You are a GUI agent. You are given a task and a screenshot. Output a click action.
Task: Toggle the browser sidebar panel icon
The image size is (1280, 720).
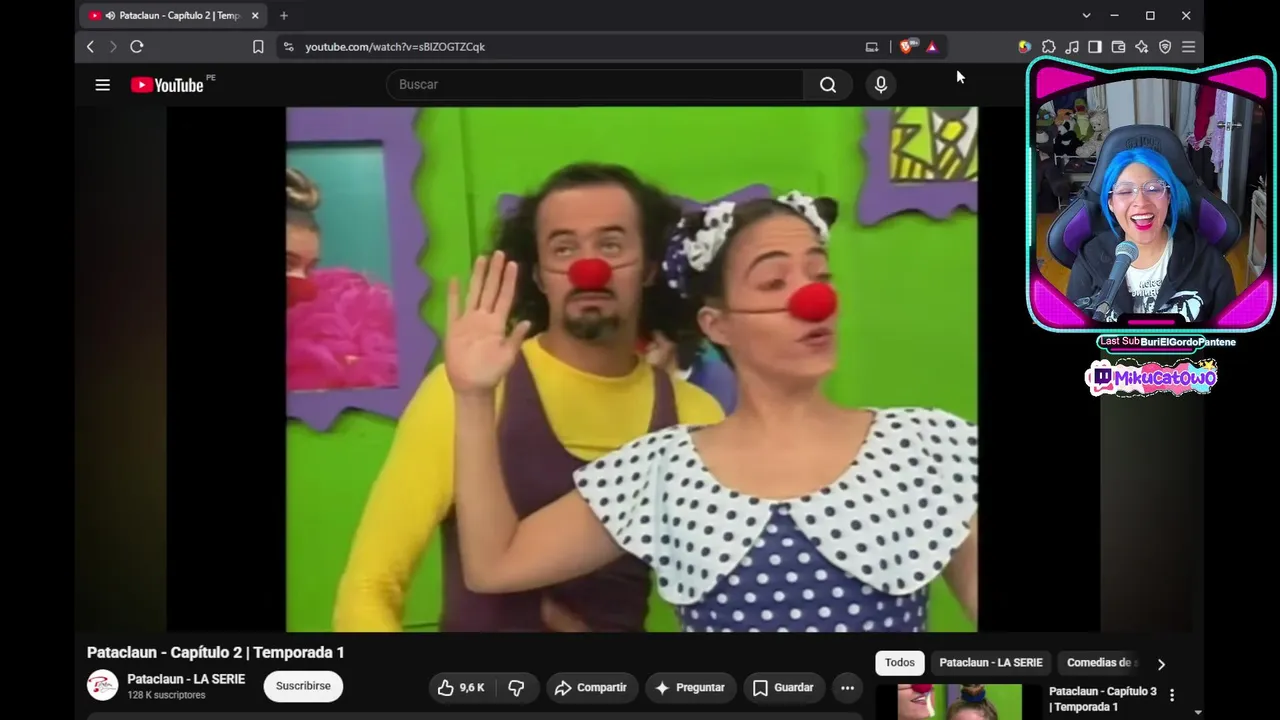pyautogui.click(x=1095, y=47)
